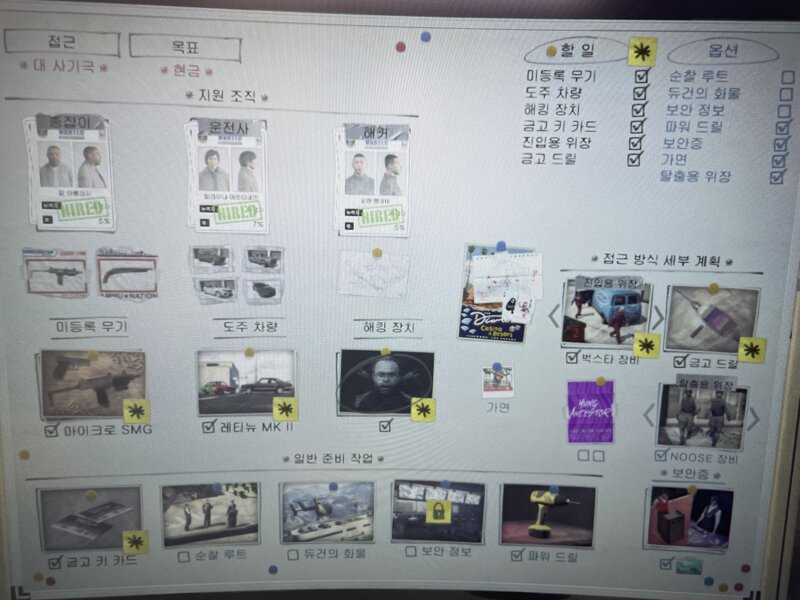
Task: Open the 해킹 장치 hacking device photo
Action: [x=386, y=381]
